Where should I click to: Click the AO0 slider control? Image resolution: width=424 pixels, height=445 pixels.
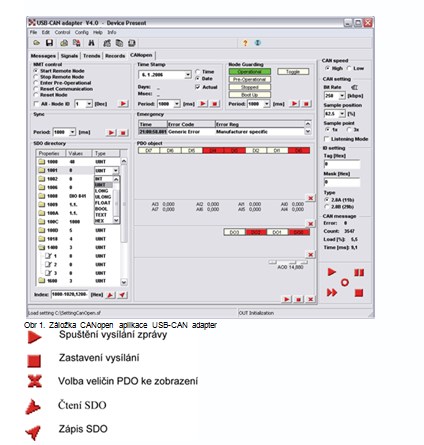(288, 263)
